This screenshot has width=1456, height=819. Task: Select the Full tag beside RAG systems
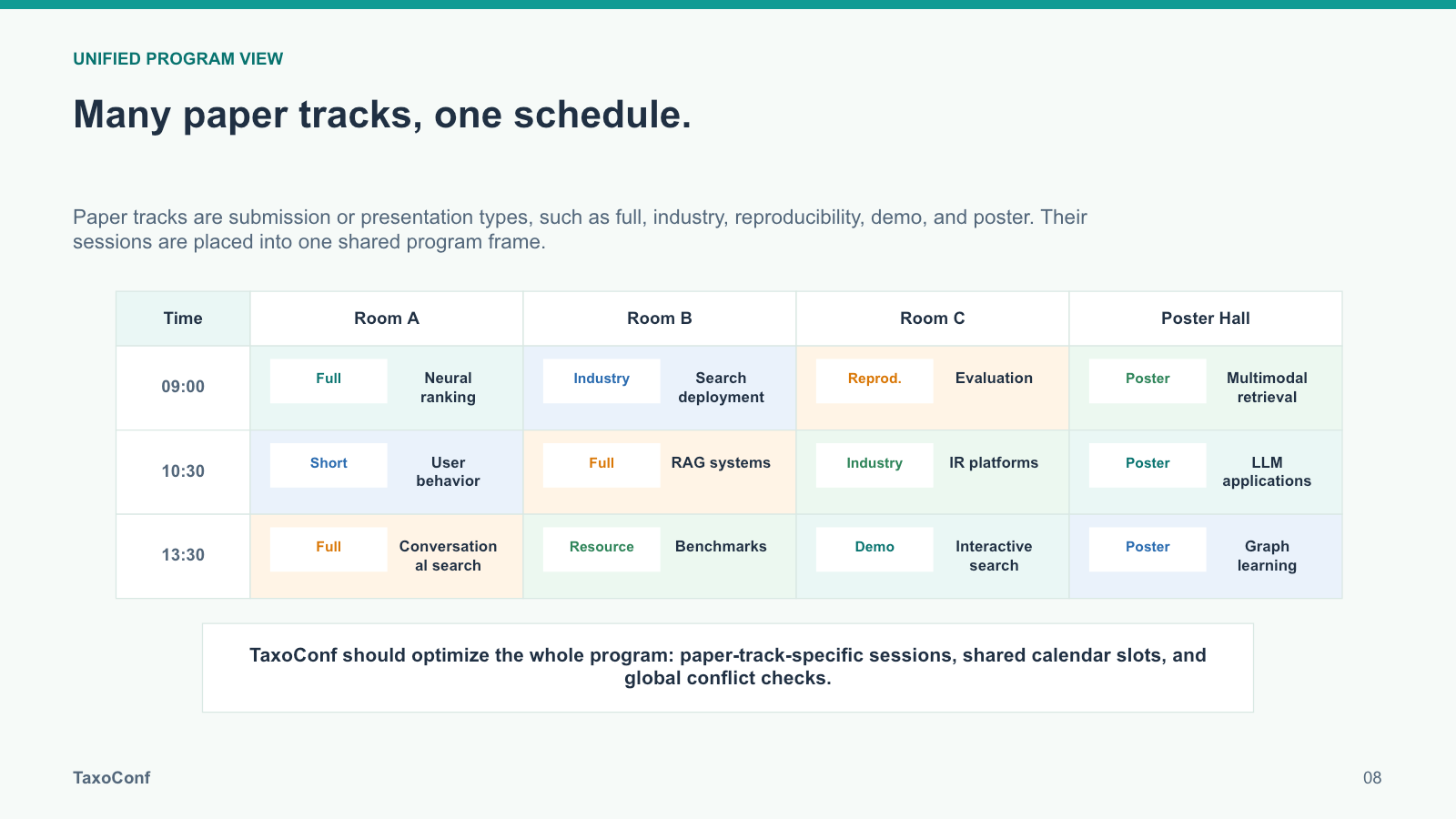point(602,465)
